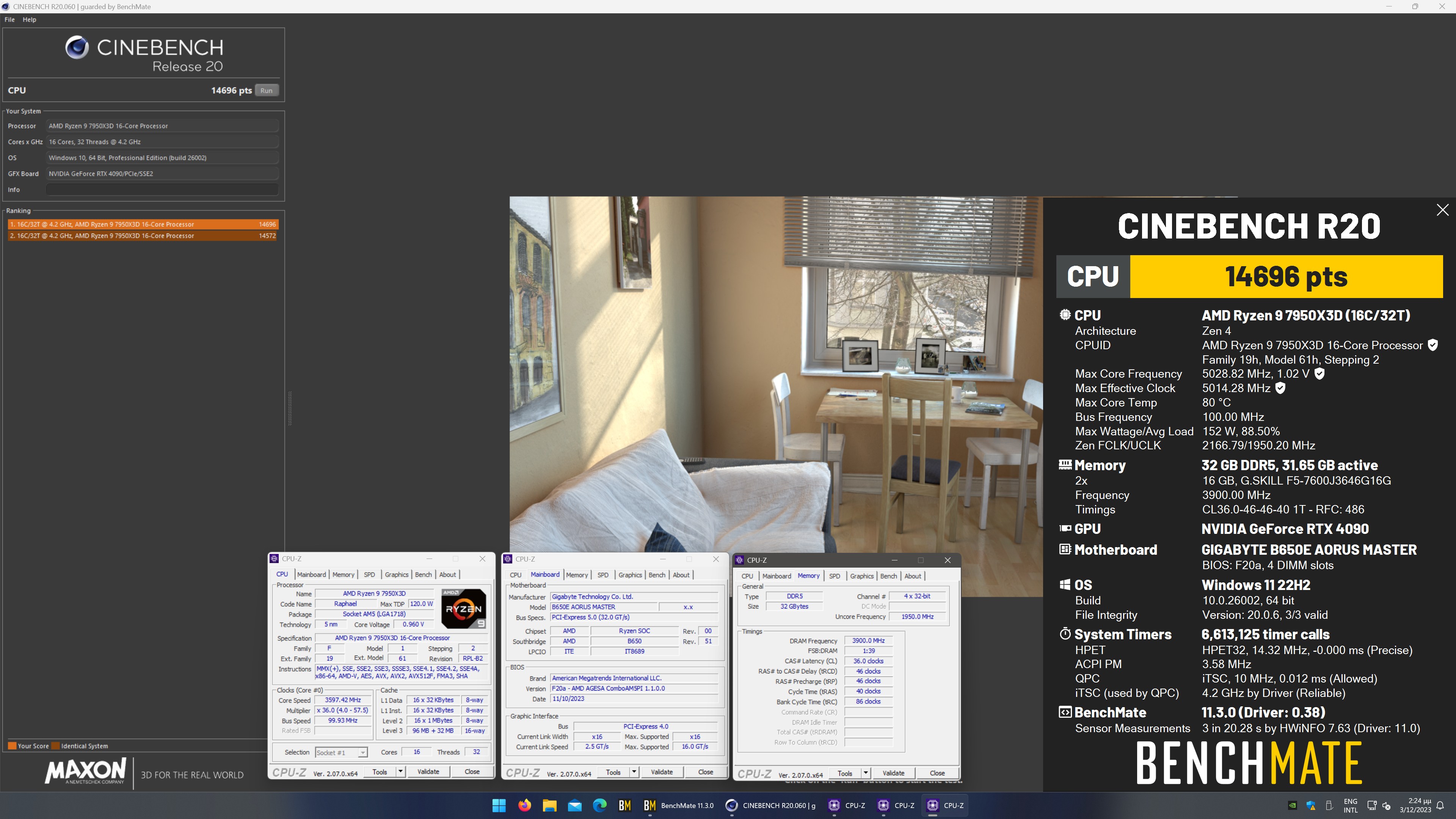The height and width of the screenshot is (819, 1456).
Task: Click Close button in CPU-Z CPU window
Action: (x=472, y=772)
